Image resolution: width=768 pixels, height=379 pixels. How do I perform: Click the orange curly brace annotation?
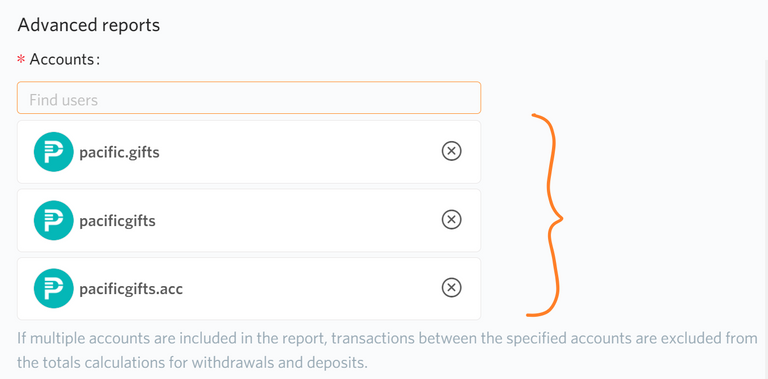(545, 215)
